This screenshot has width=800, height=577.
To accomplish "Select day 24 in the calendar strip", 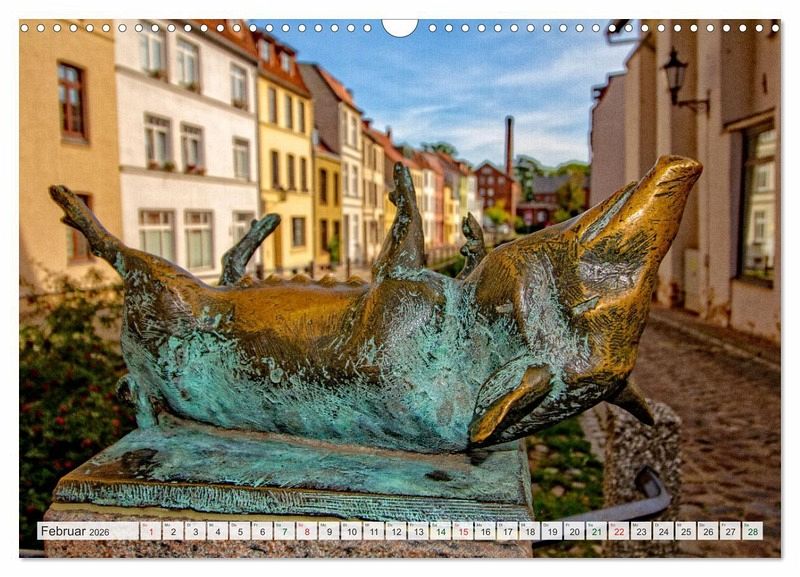I will pyautogui.click(x=664, y=531).
